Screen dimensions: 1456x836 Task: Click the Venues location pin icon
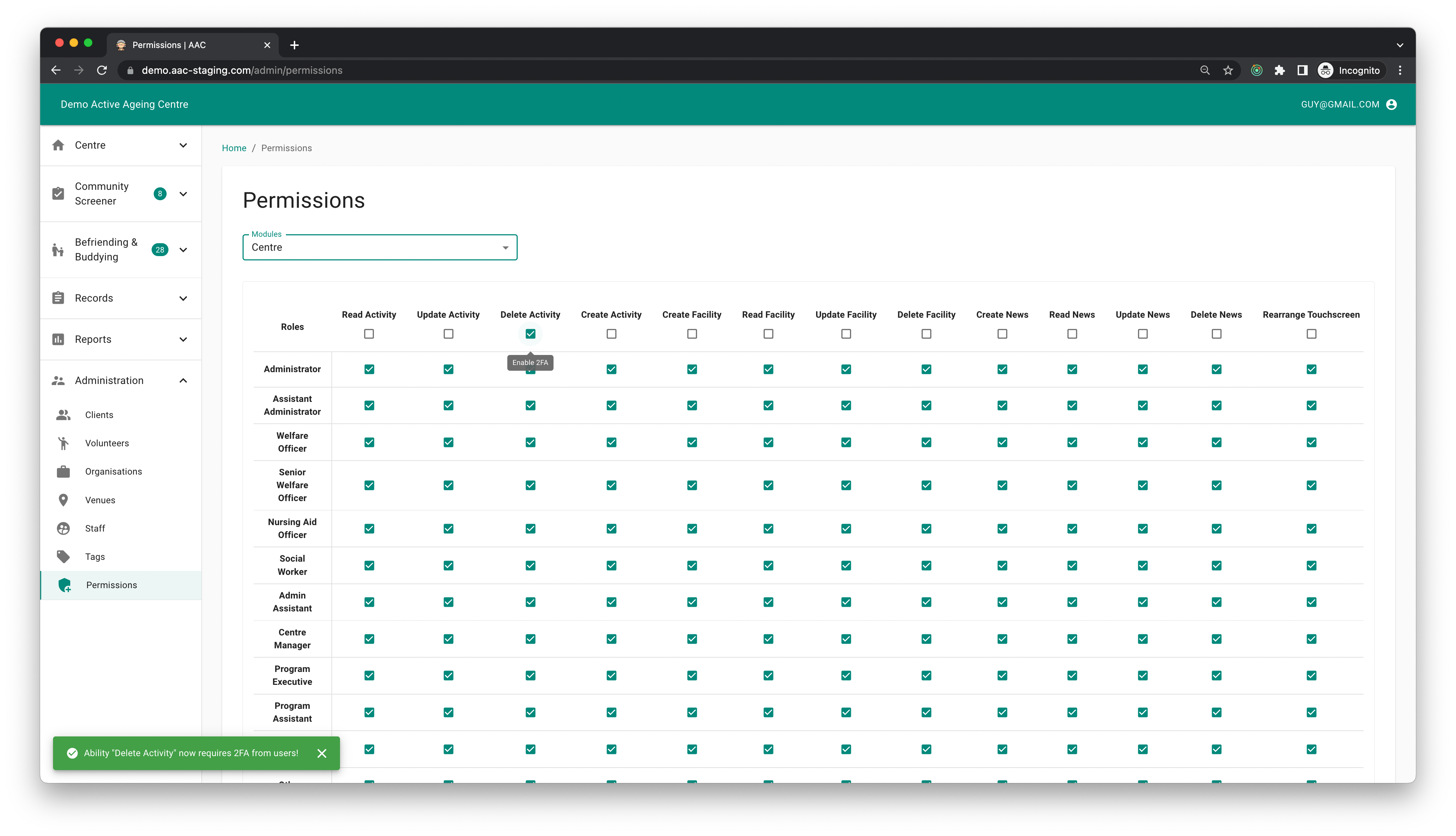(x=63, y=500)
